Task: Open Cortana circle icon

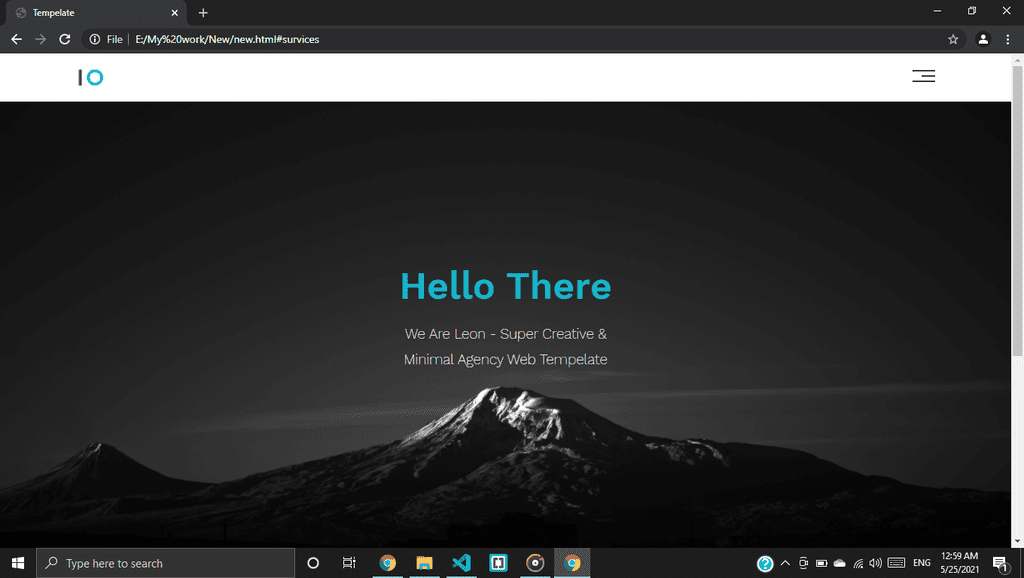Action: click(313, 563)
